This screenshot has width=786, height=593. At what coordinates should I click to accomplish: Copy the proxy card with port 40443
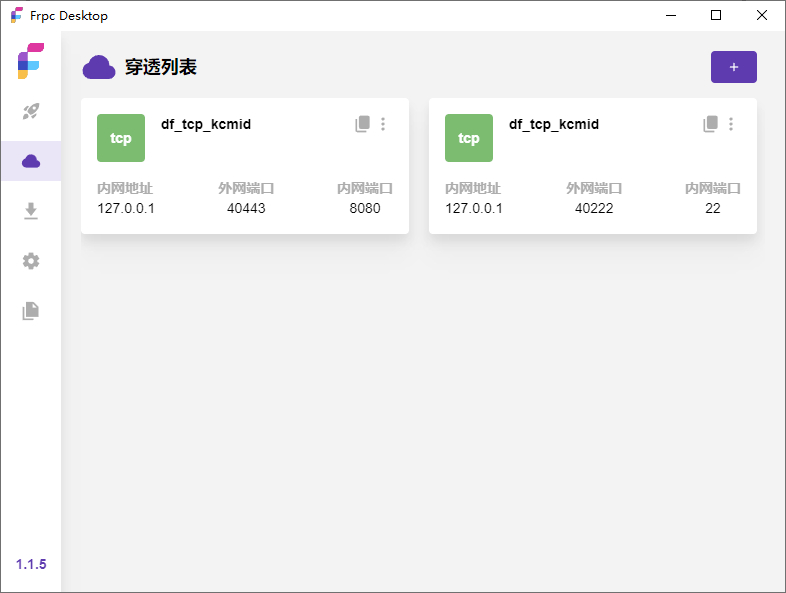362,124
